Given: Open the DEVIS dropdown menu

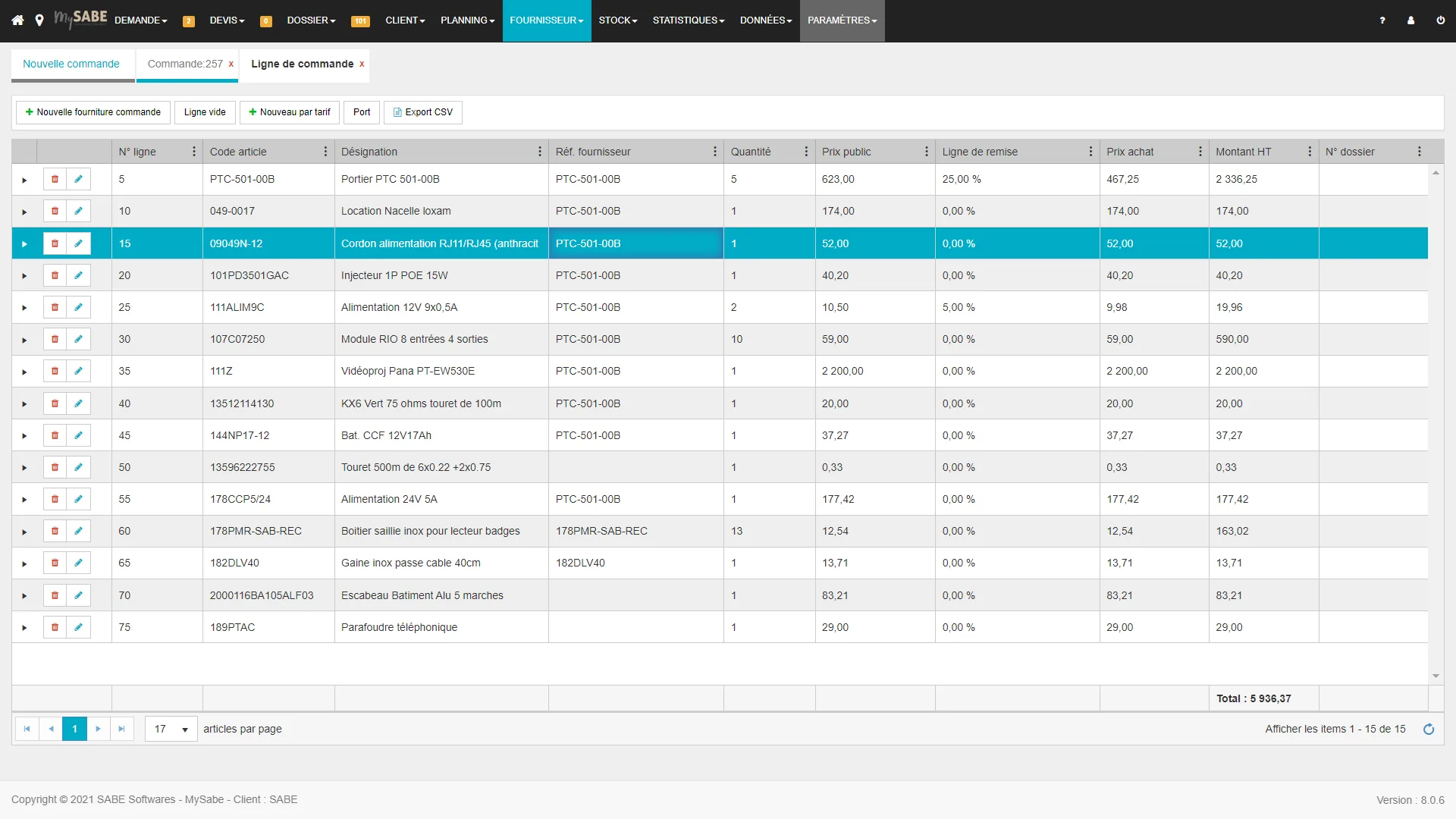Looking at the screenshot, I should coord(227,20).
